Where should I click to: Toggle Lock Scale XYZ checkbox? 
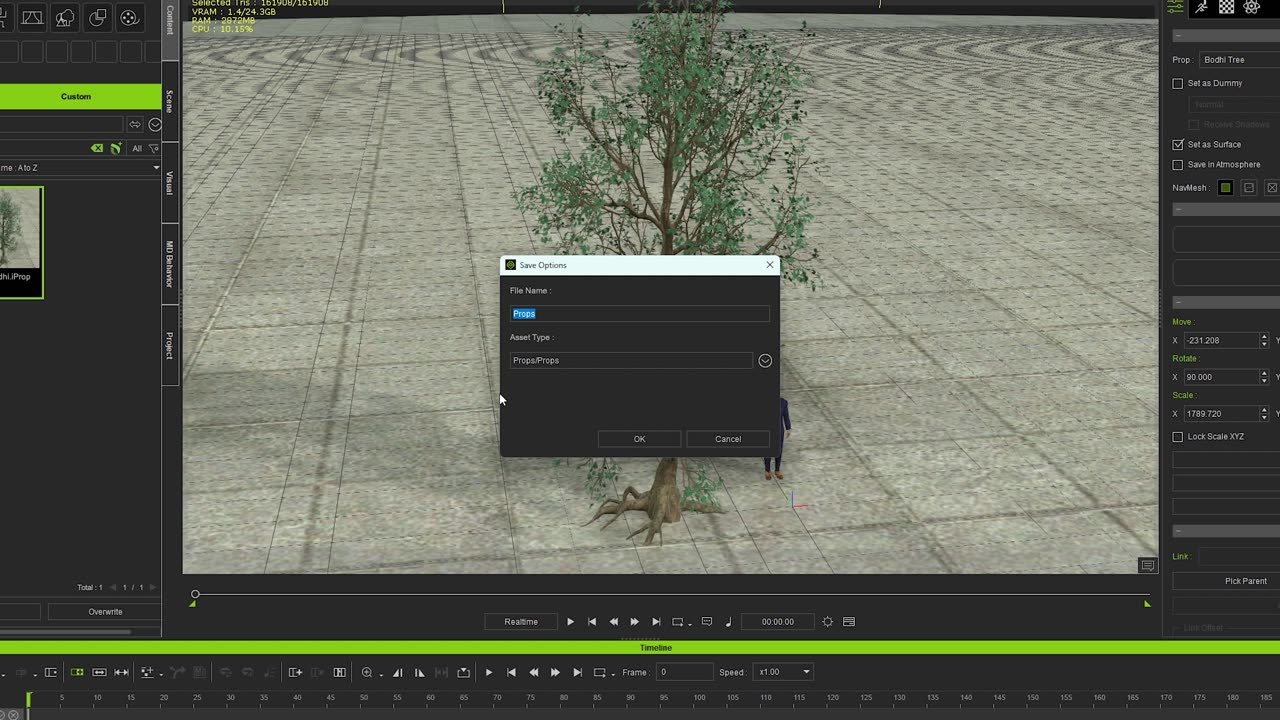point(1178,437)
